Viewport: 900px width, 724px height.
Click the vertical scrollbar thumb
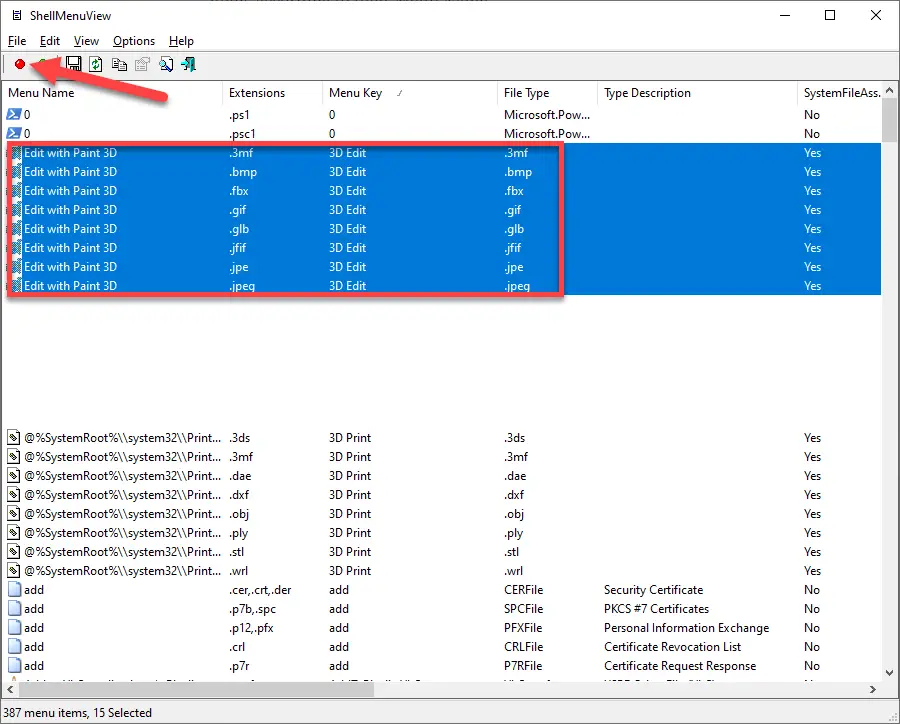(889, 119)
